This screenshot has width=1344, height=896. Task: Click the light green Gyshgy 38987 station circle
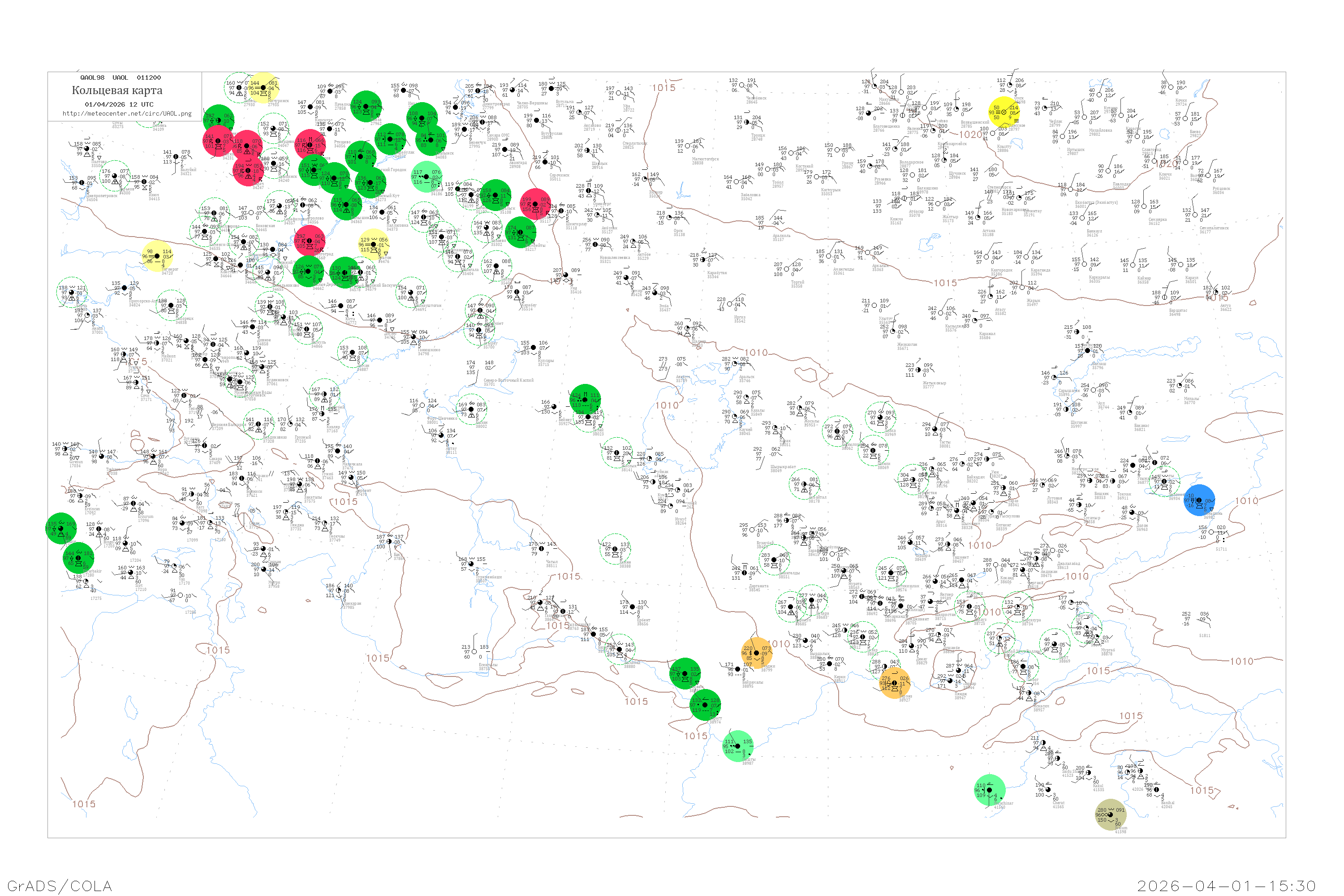(738, 746)
